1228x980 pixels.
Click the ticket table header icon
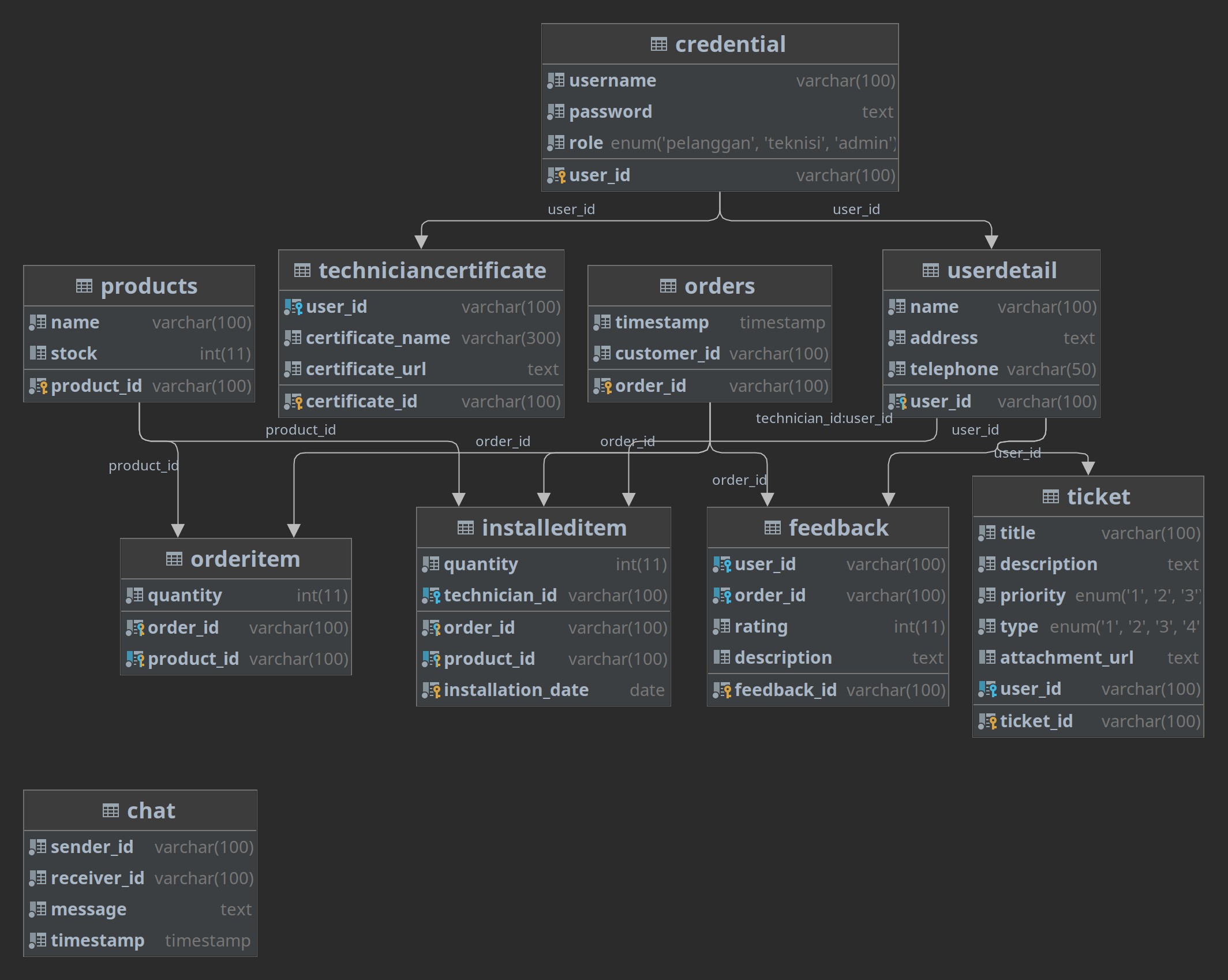click(1050, 497)
